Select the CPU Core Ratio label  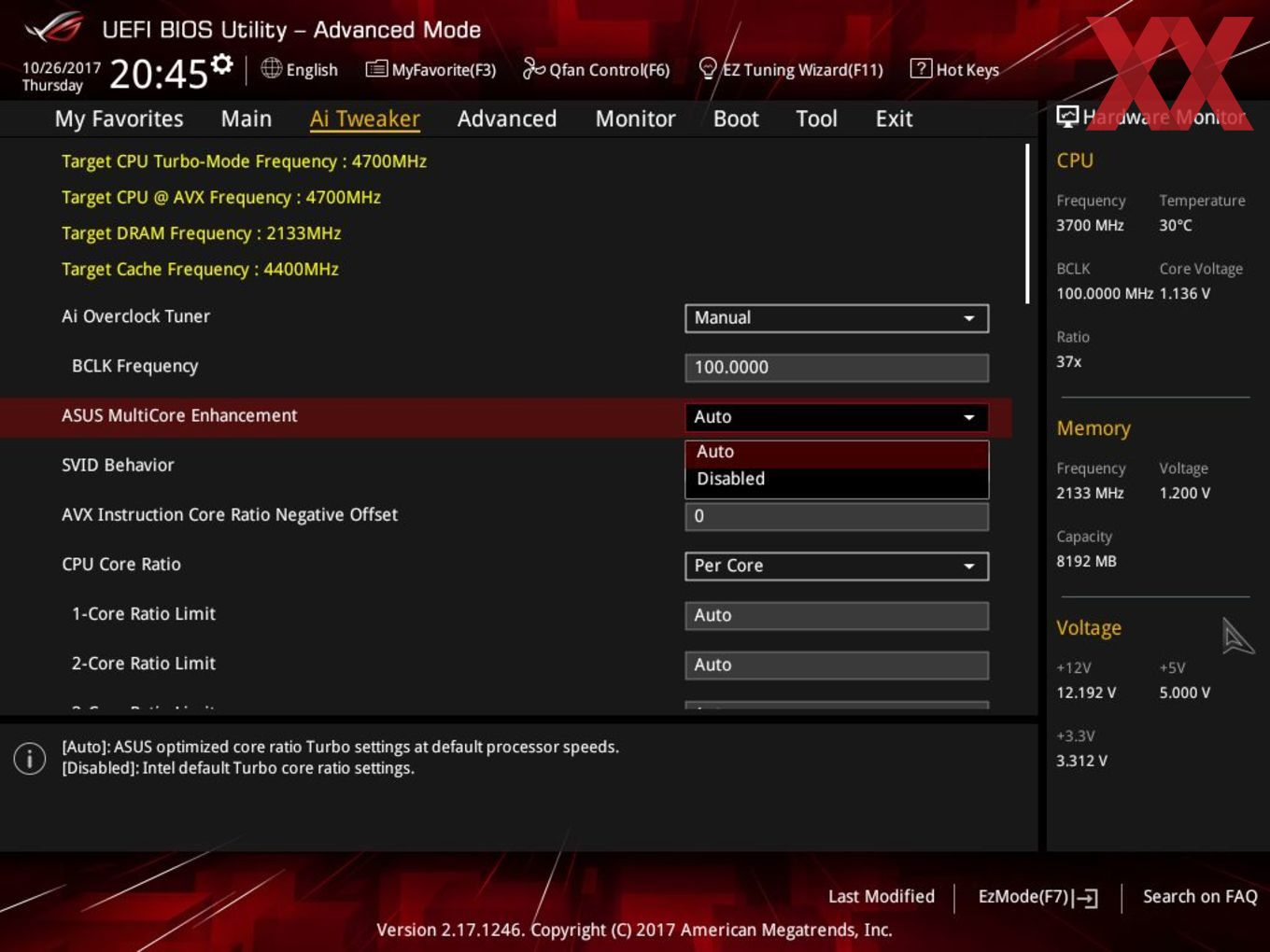[121, 564]
